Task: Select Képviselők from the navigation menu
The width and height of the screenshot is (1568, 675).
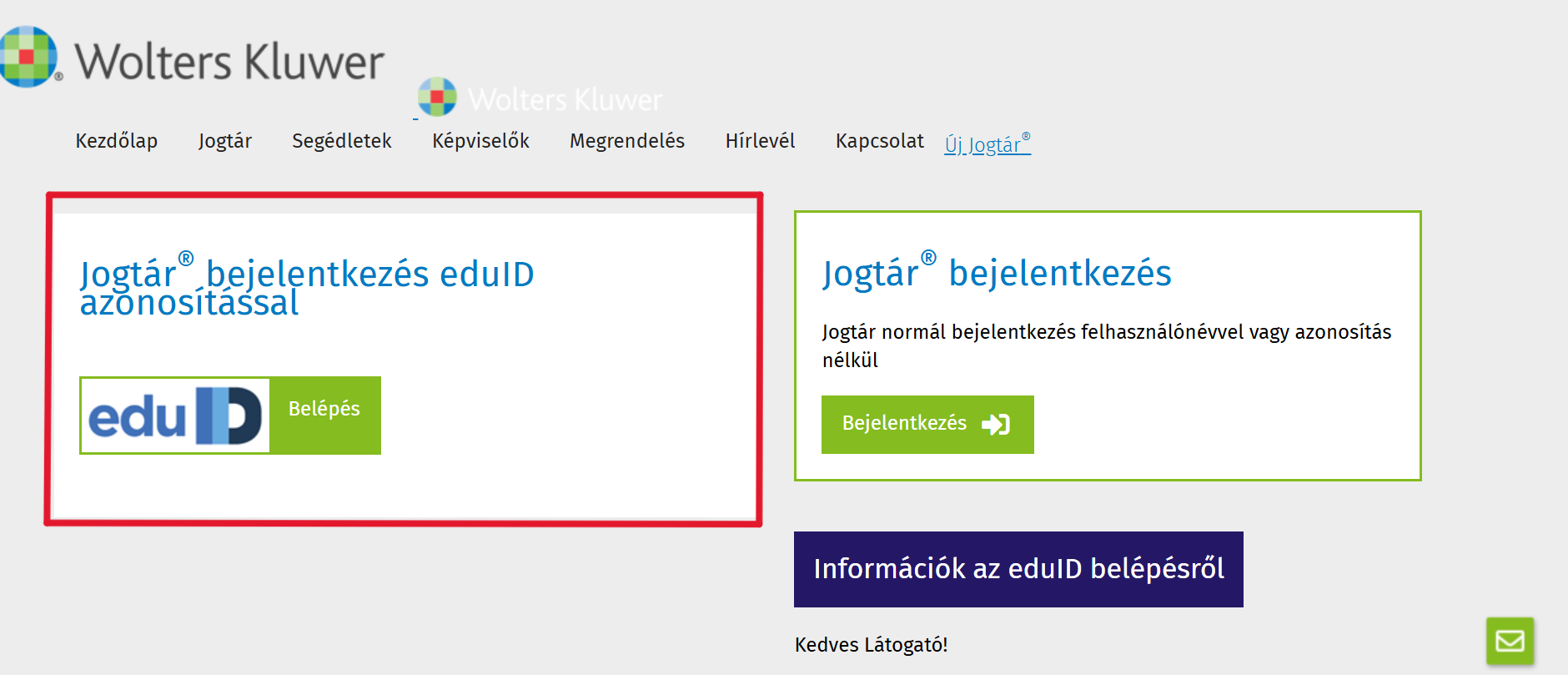Action: [480, 141]
